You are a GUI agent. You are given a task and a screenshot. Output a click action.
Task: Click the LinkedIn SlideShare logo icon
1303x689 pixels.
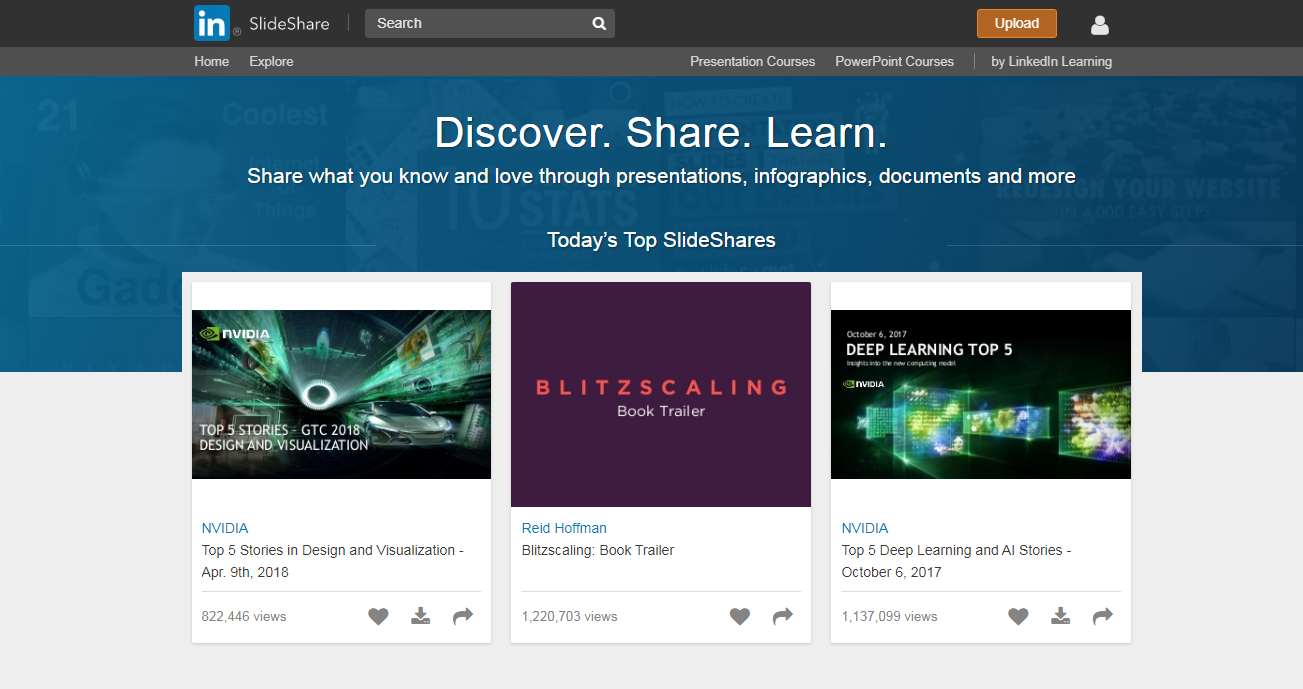click(x=212, y=23)
